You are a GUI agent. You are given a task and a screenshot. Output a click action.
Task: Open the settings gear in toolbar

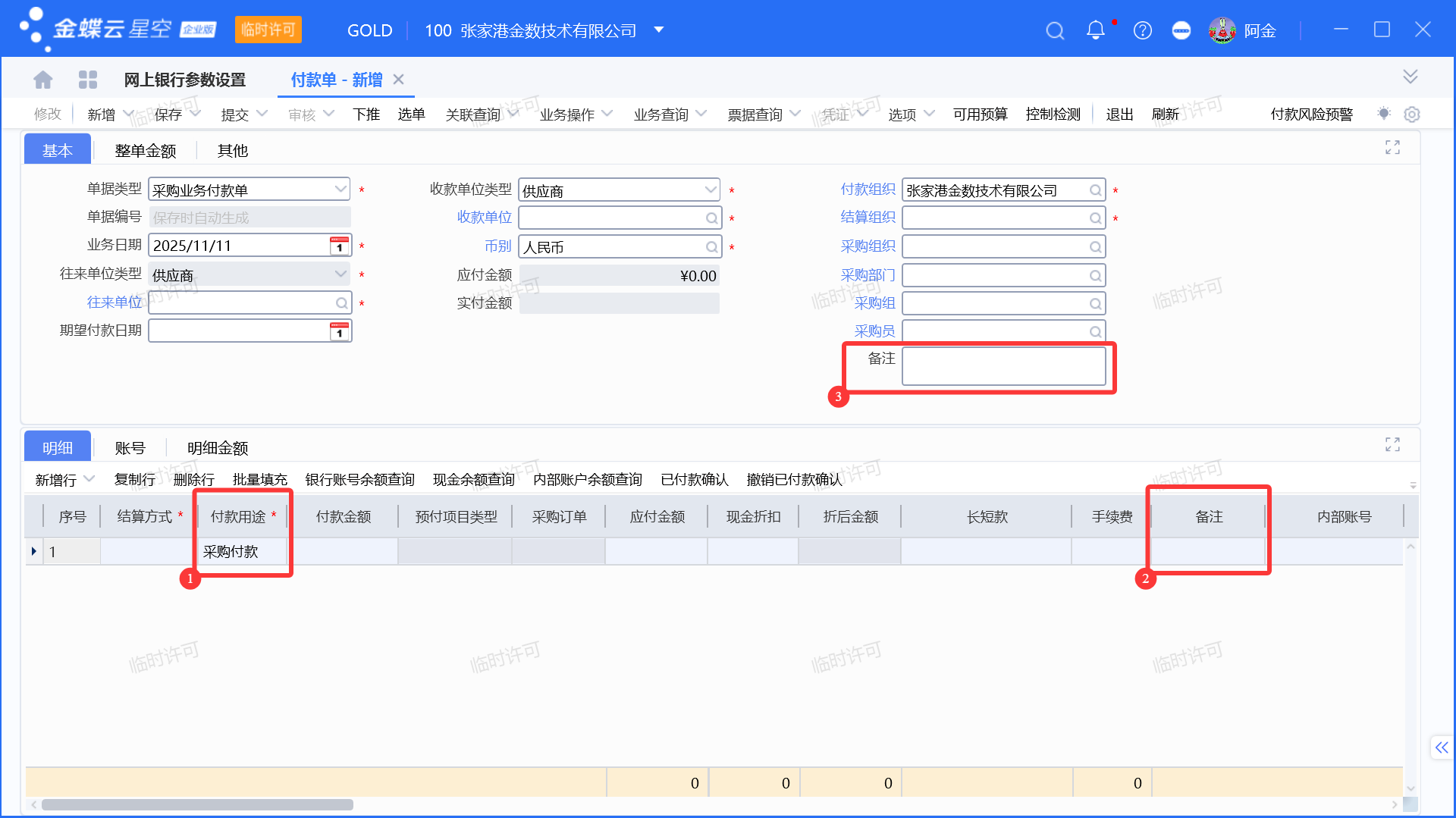[x=1411, y=114]
